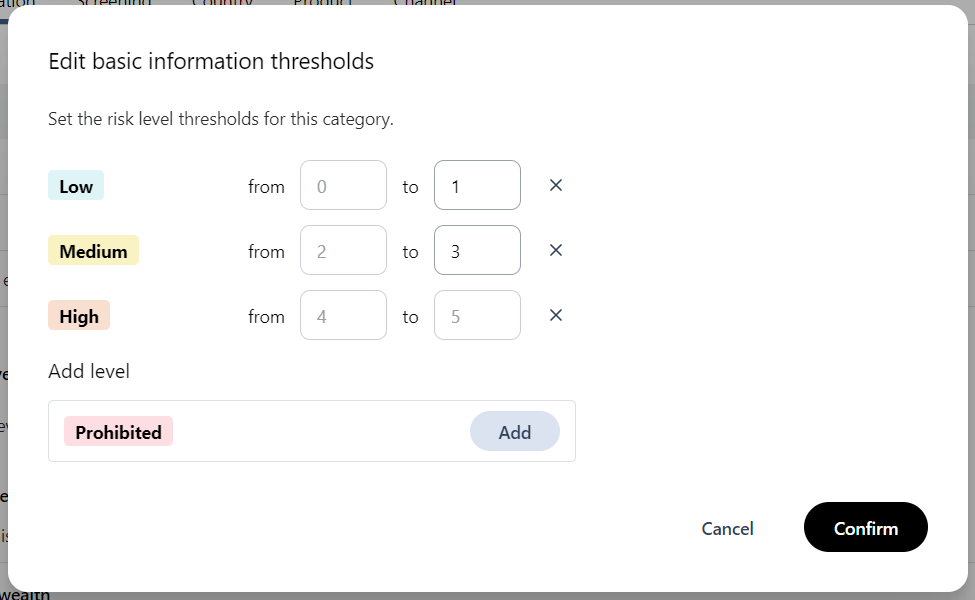This screenshot has width=975, height=600.
Task: Click the Low risk level badge
Action: point(76,186)
